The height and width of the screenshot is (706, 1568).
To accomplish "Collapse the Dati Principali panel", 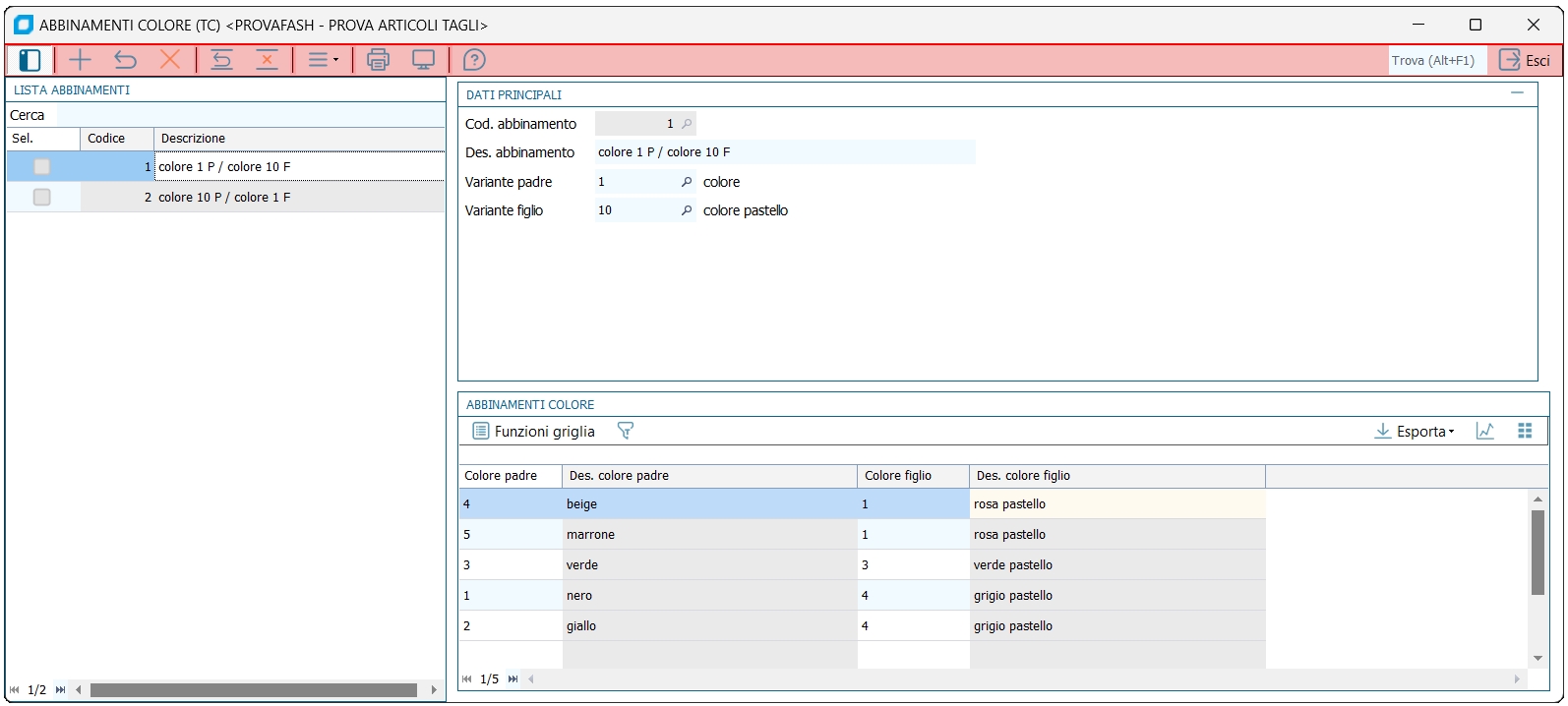I will [1517, 93].
